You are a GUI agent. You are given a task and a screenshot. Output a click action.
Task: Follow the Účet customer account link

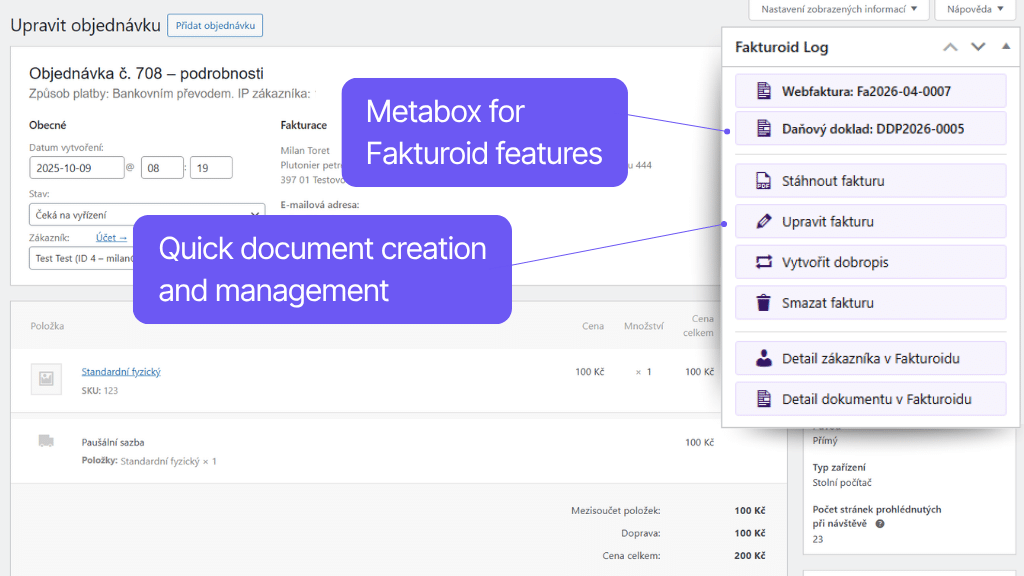(x=111, y=238)
